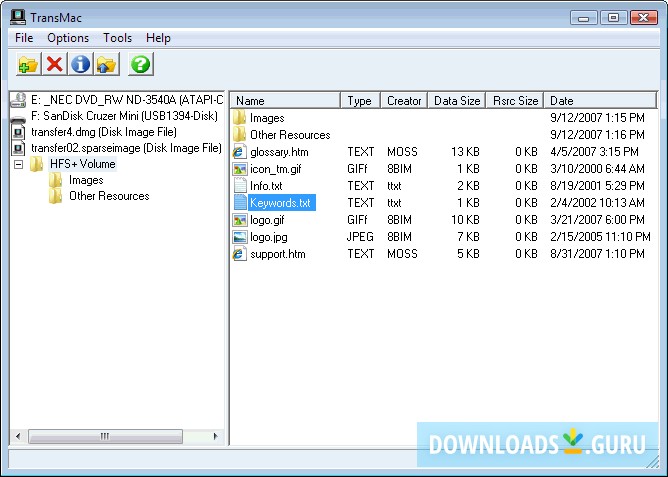Click 10 KB data size of logo.gif
This screenshot has width=668, height=477.
(x=465, y=220)
